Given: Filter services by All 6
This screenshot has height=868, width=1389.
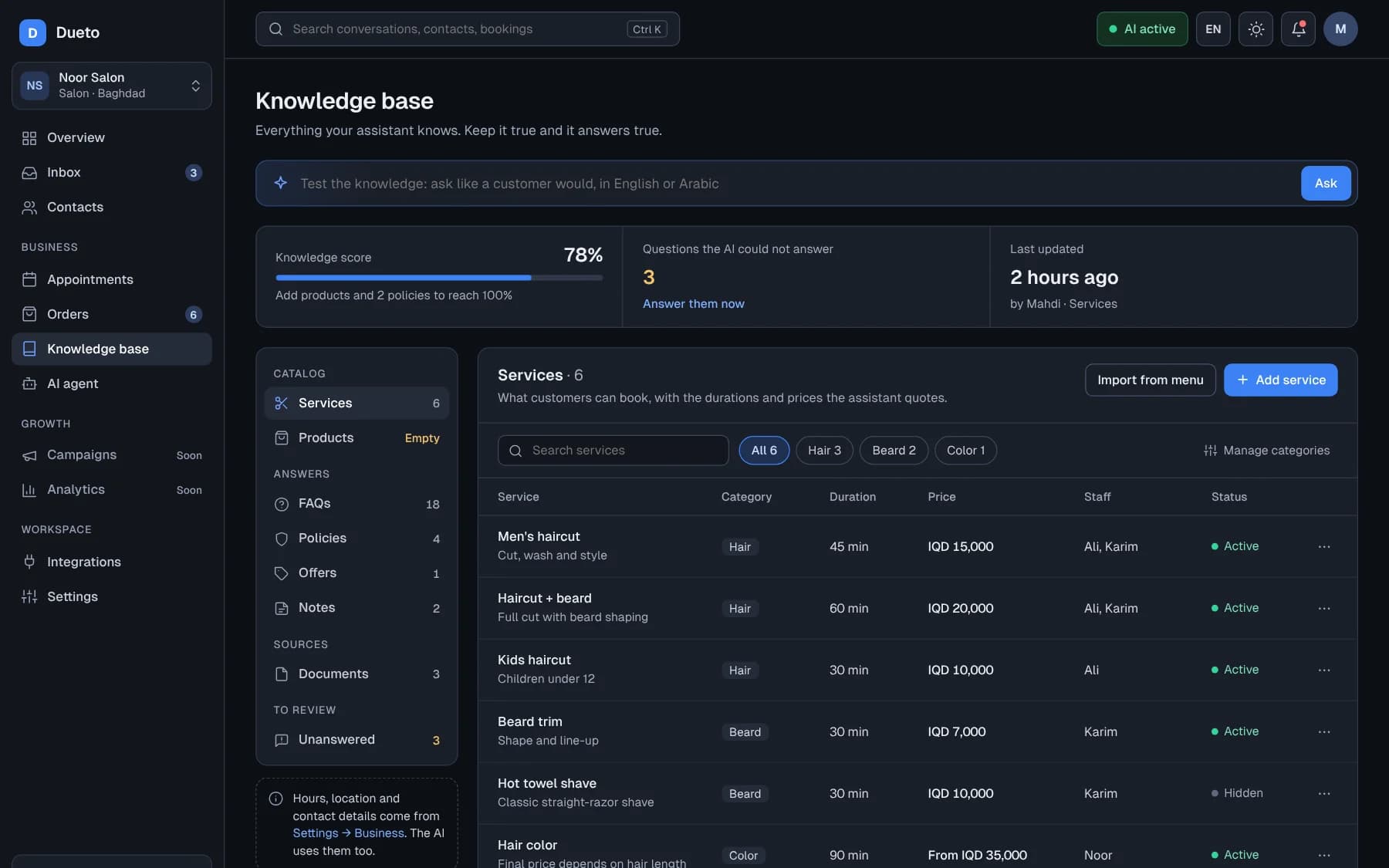Looking at the screenshot, I should tap(764, 451).
